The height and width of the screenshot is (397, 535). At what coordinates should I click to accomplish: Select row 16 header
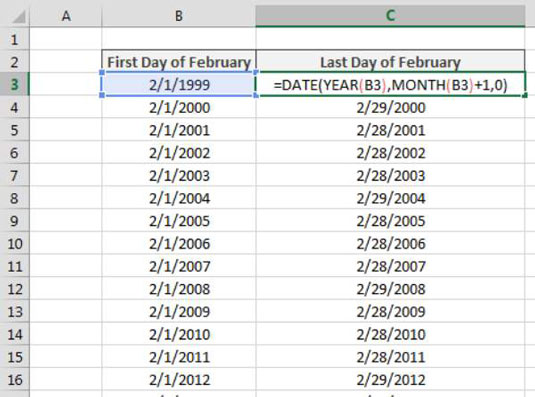coord(14,379)
